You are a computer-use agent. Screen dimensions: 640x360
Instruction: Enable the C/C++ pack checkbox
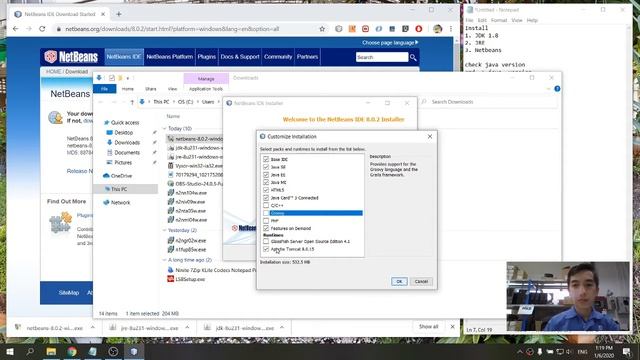pyautogui.click(x=266, y=205)
